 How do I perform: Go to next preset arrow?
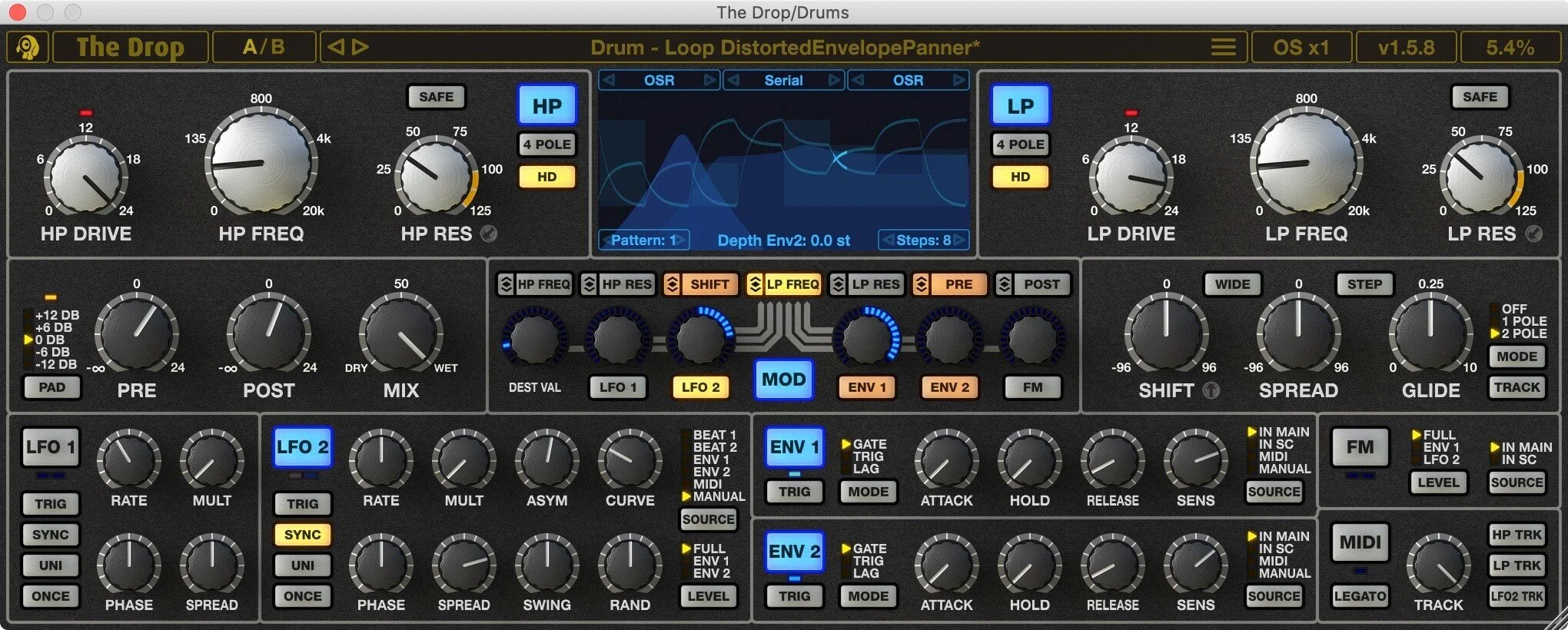(360, 47)
